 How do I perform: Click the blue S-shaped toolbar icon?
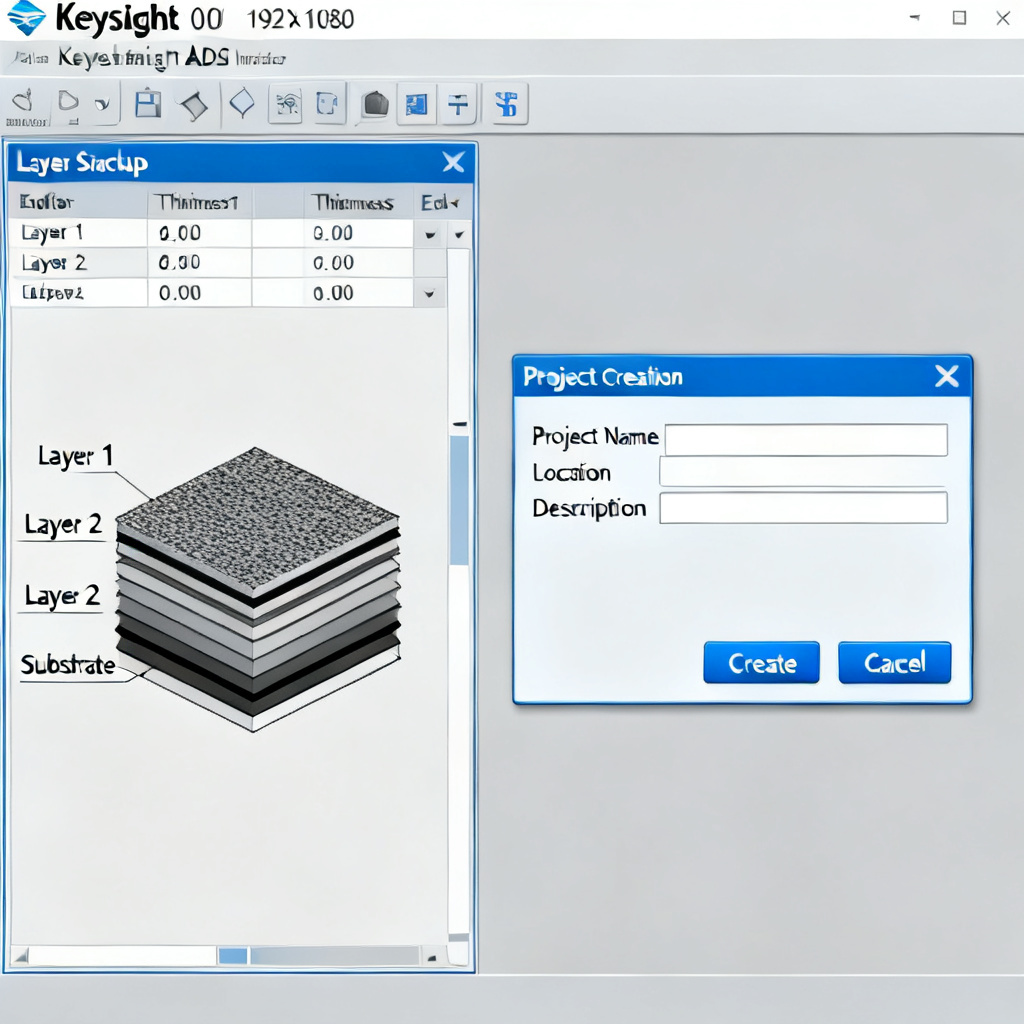507,104
